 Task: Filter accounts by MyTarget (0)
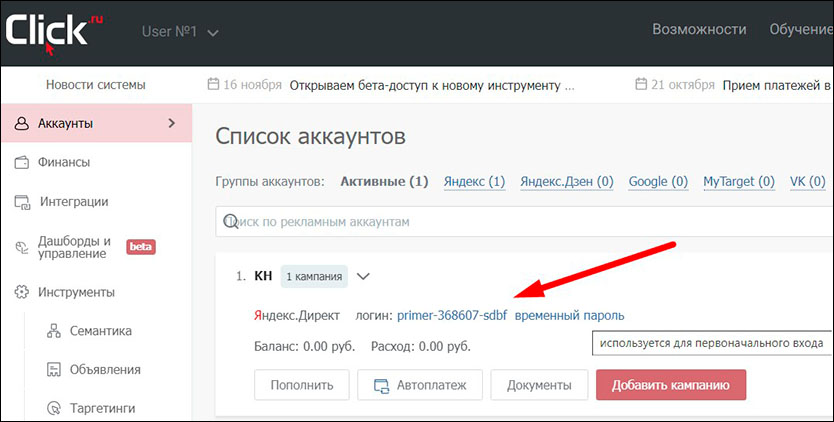[x=739, y=181]
